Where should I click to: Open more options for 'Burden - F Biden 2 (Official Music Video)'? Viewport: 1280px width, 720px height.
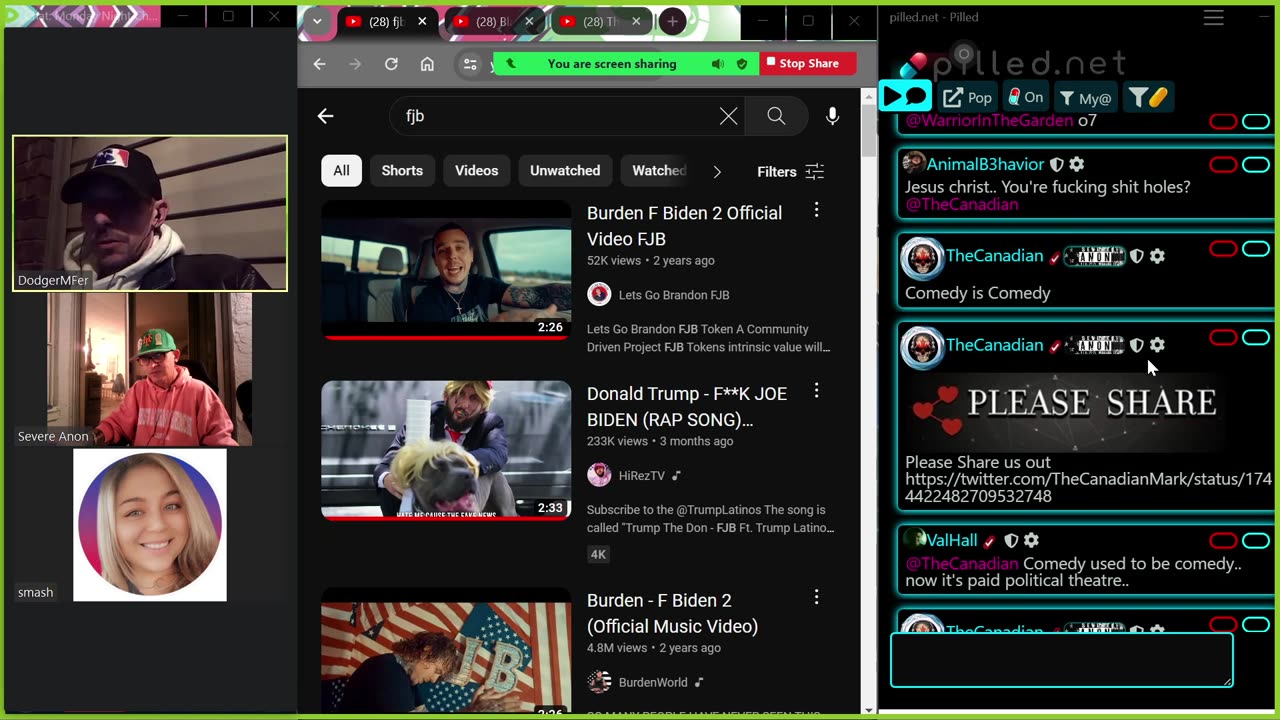coord(816,597)
